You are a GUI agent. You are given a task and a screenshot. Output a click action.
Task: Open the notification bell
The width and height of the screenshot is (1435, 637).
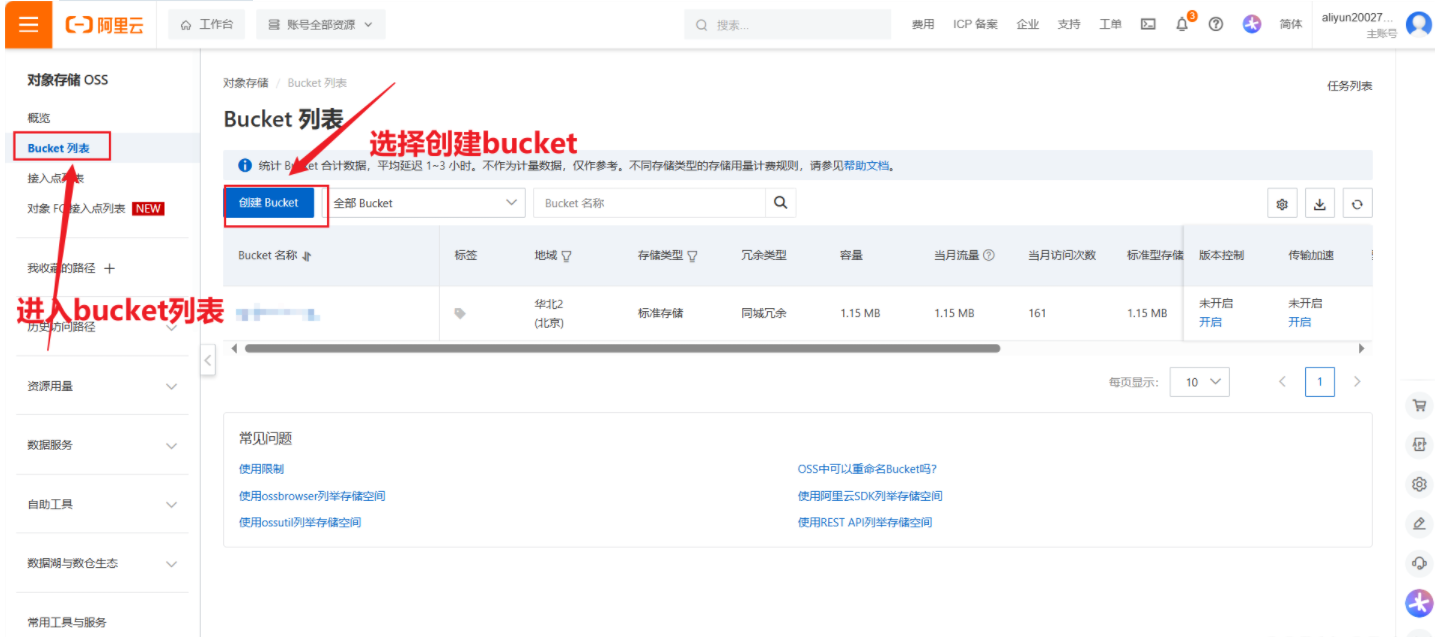point(1182,24)
